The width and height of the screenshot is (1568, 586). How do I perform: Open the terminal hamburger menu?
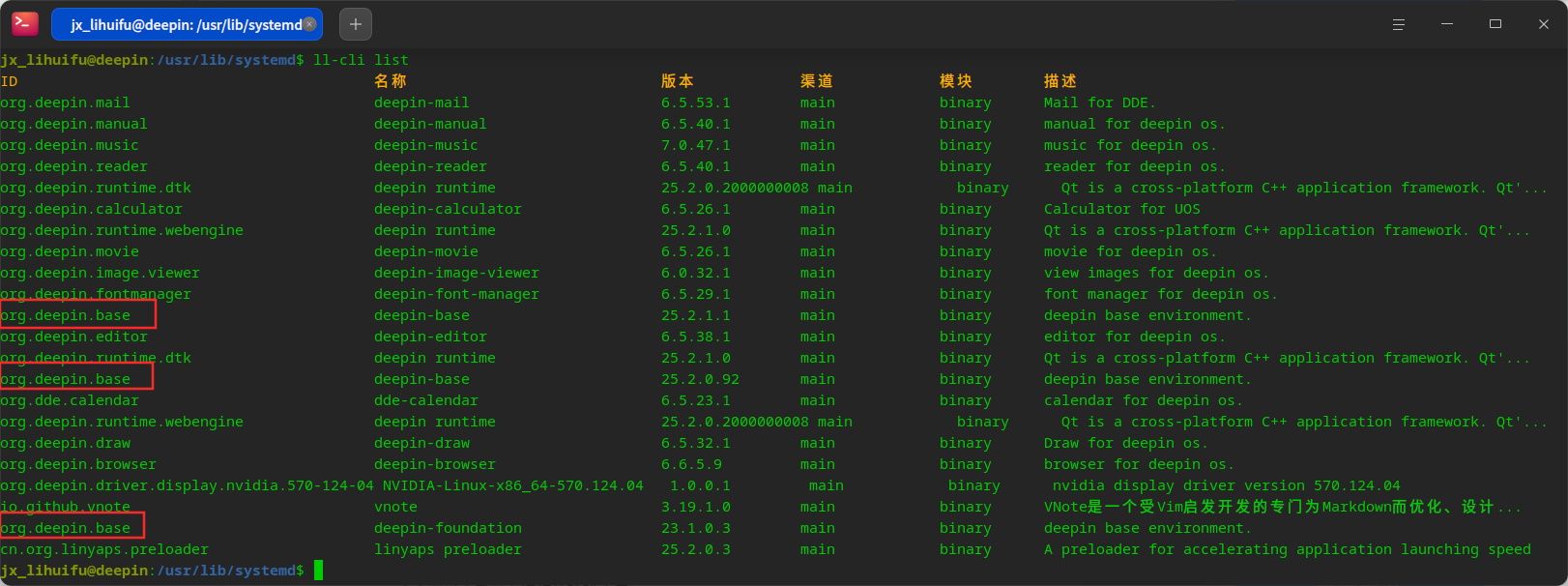click(1398, 24)
